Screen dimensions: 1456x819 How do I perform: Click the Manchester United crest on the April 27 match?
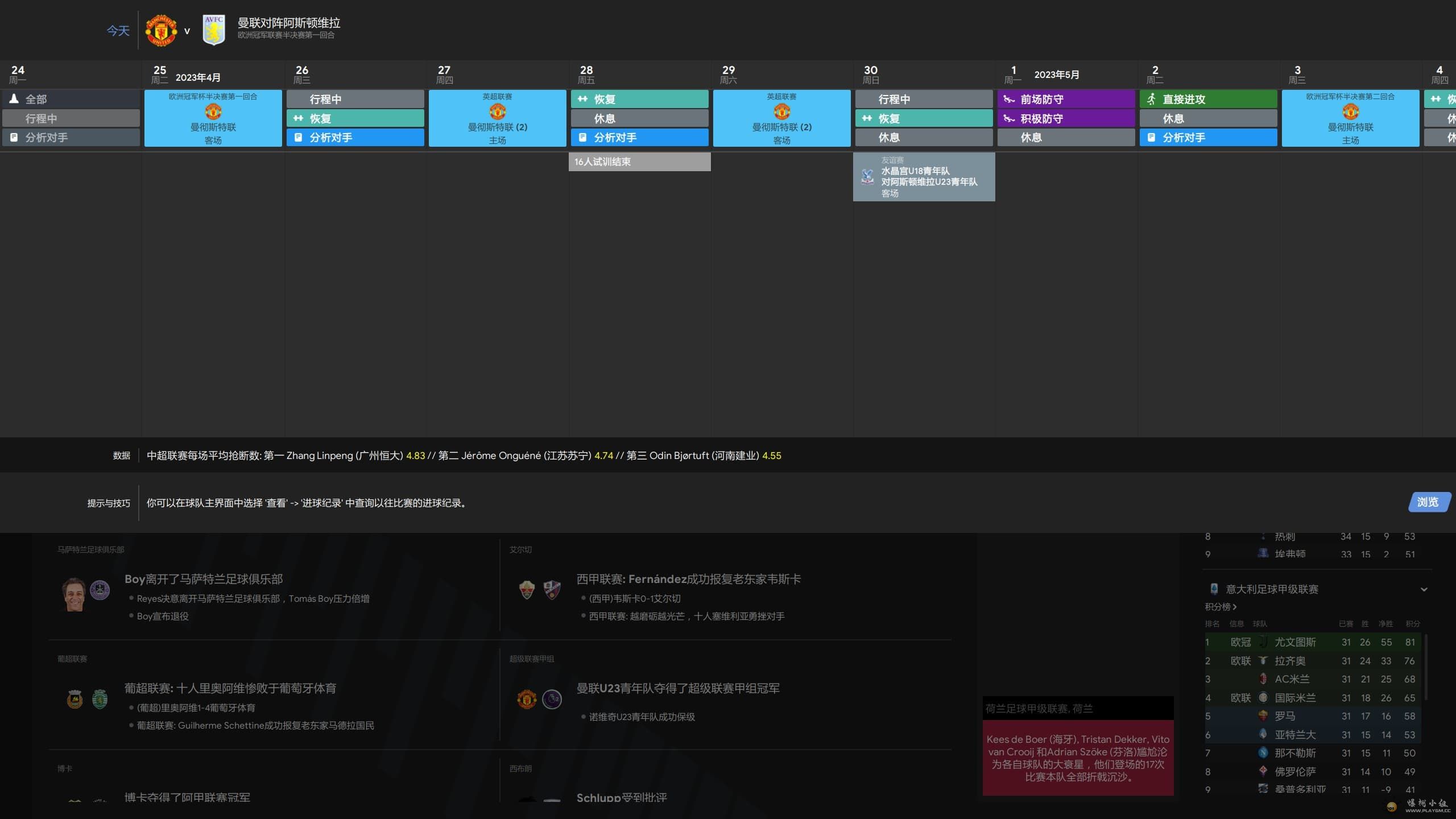(x=498, y=111)
